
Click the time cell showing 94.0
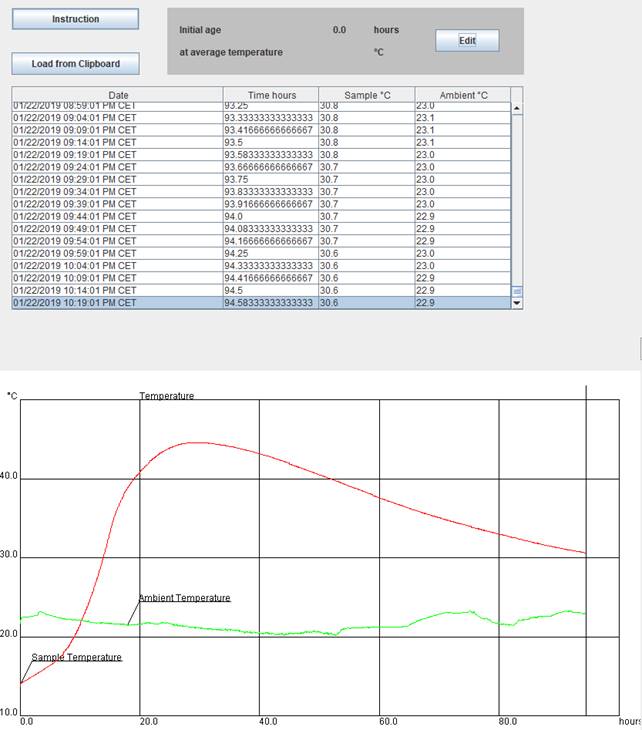(270, 216)
